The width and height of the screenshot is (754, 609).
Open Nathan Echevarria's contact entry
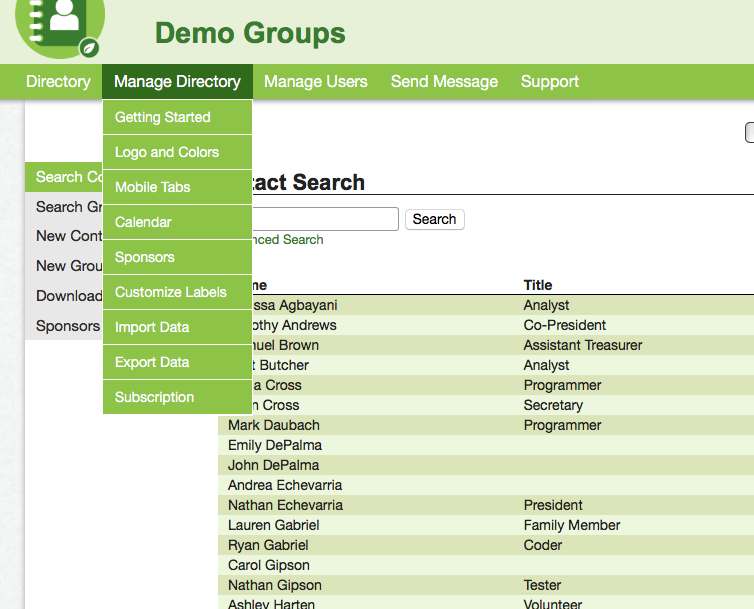[285, 505]
